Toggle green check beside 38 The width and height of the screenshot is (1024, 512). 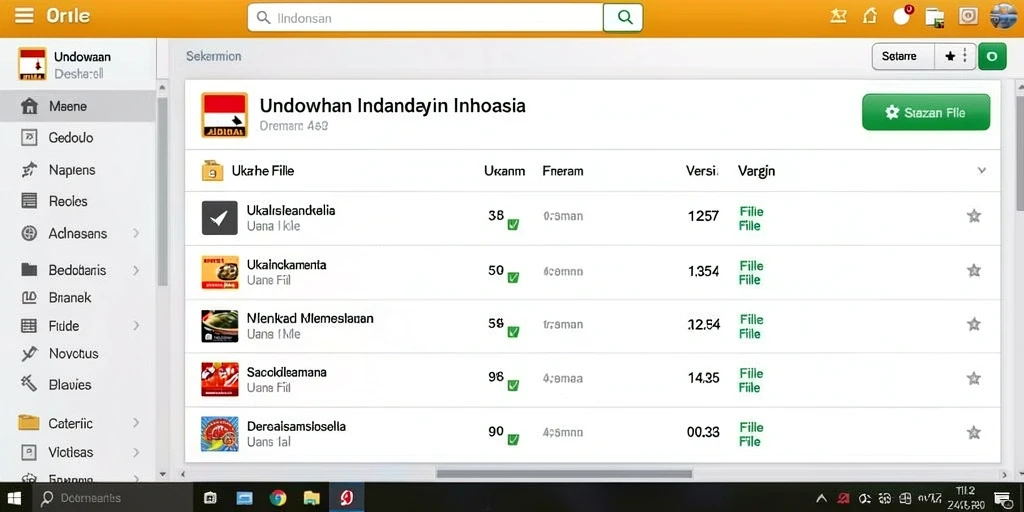tap(513, 224)
